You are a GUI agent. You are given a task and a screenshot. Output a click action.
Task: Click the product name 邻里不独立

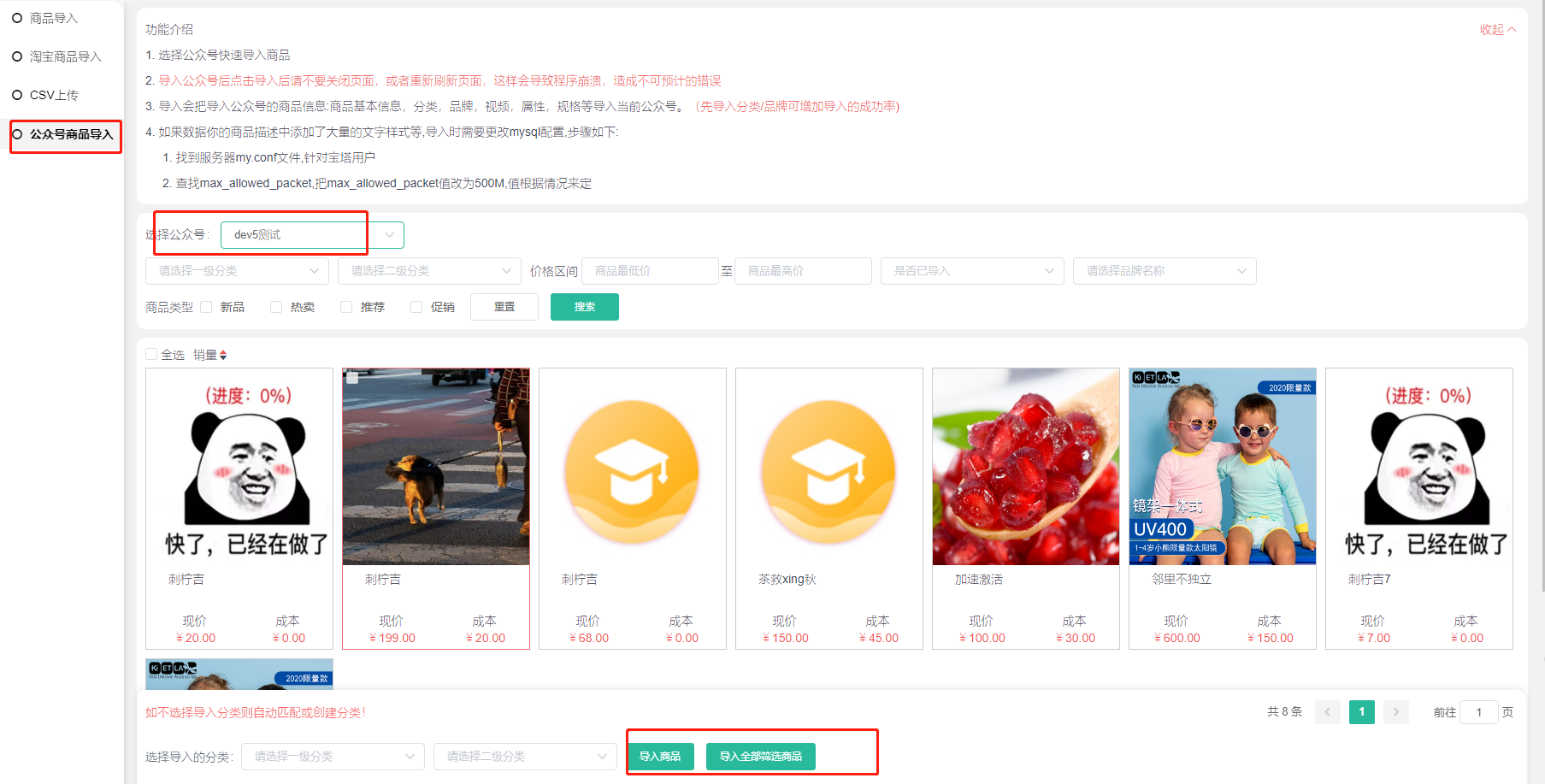[x=1182, y=580]
